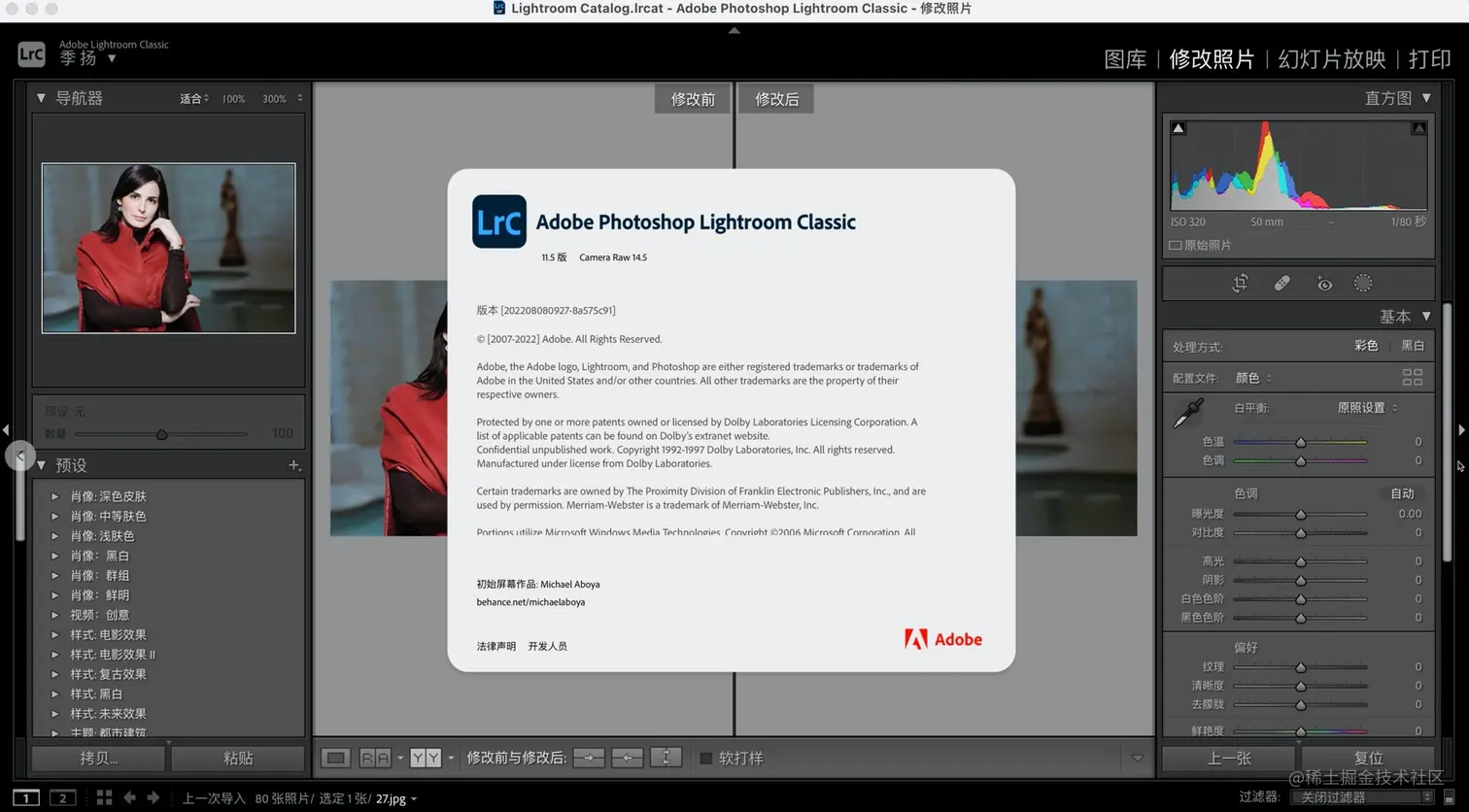Set navigator zoom to 300%

pos(275,99)
